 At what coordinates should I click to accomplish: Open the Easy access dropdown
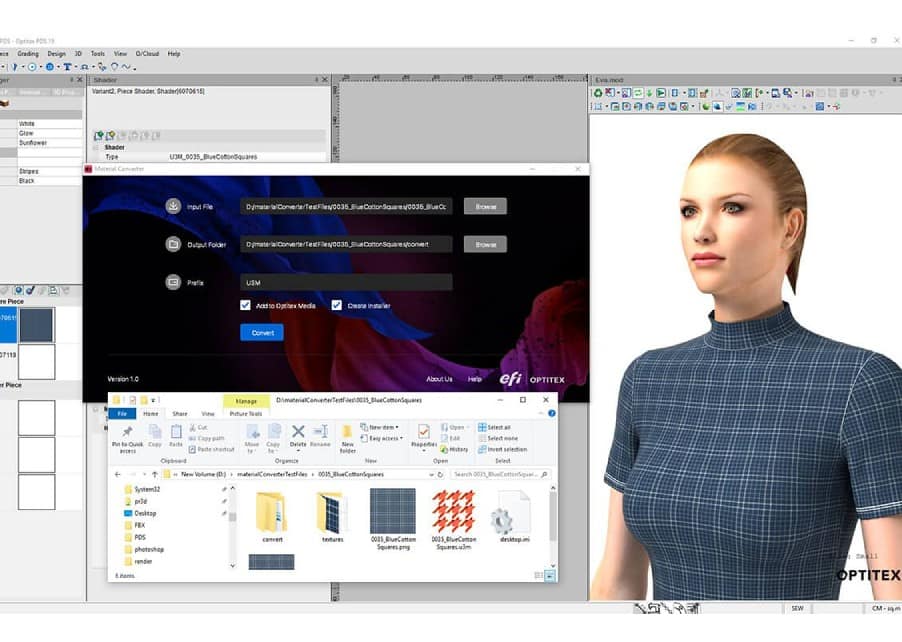(385, 438)
